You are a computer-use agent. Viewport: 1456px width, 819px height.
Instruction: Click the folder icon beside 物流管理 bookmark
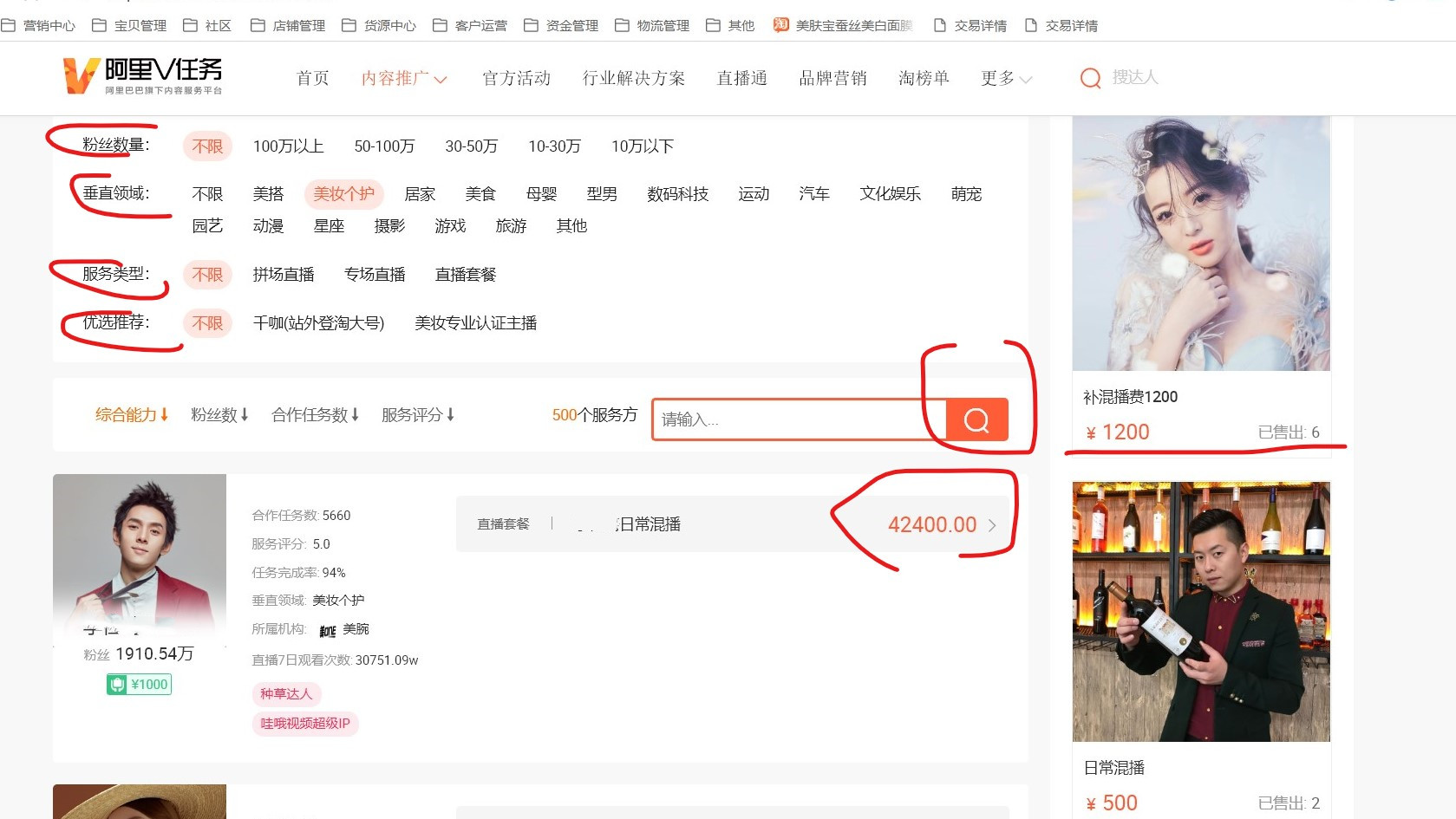[621, 25]
